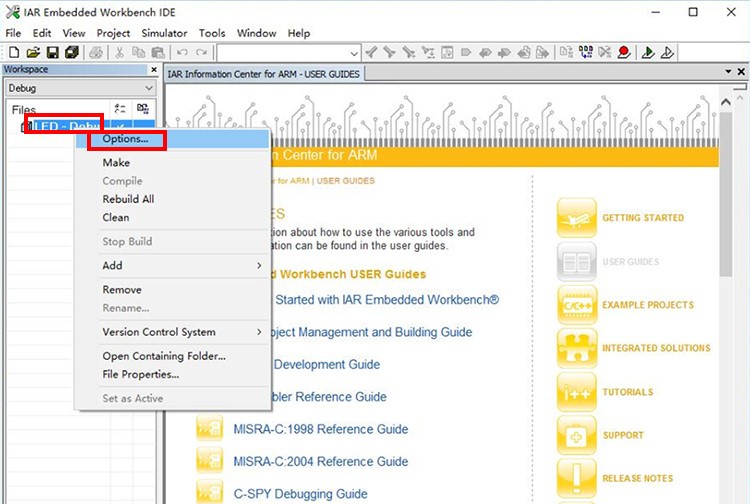This screenshot has width=750, height=504.
Task: Open the C-SPY Debugging Guide link
Action: pos(300,494)
